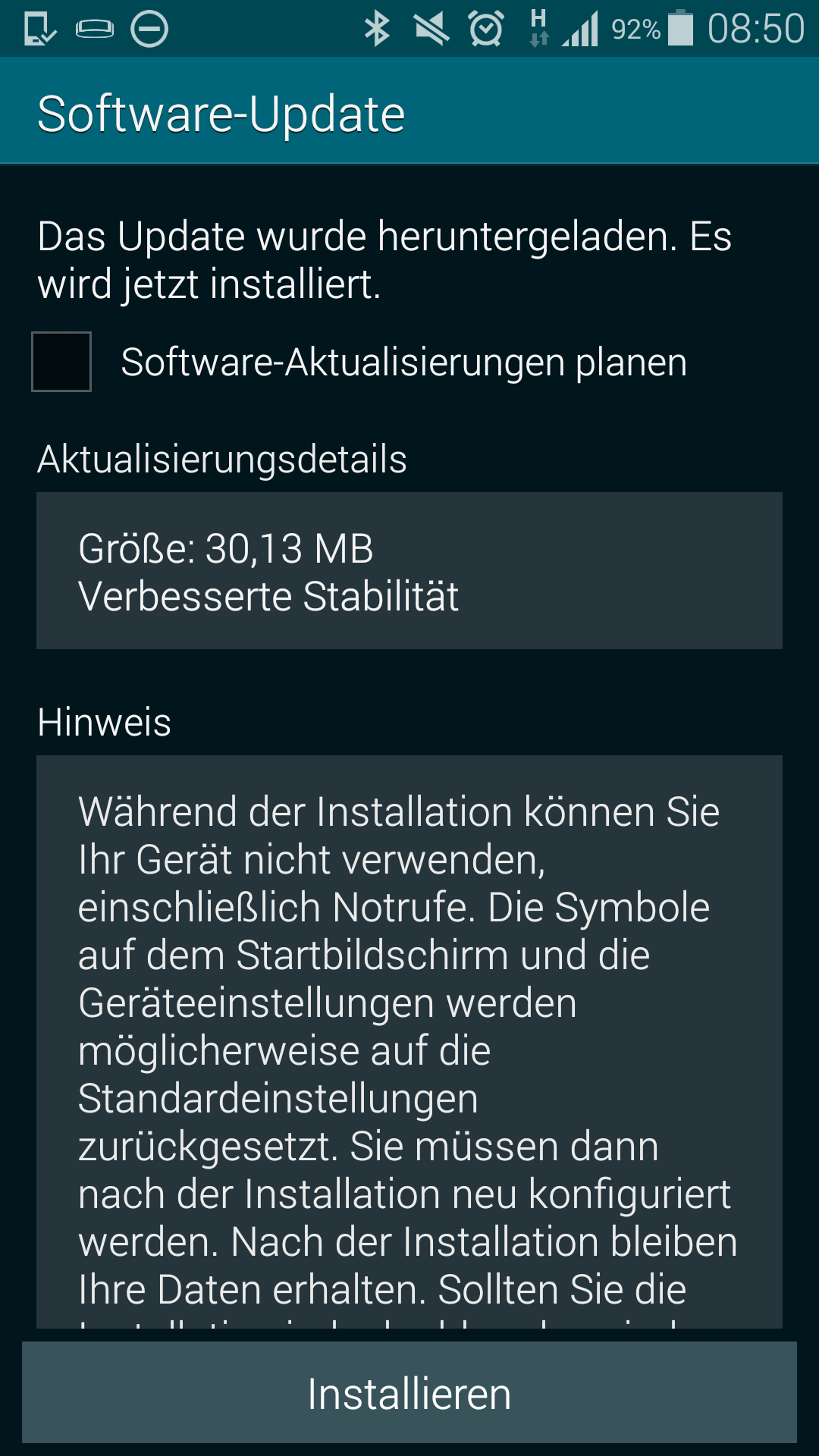Tap the mobile data H indicator

tap(538, 28)
